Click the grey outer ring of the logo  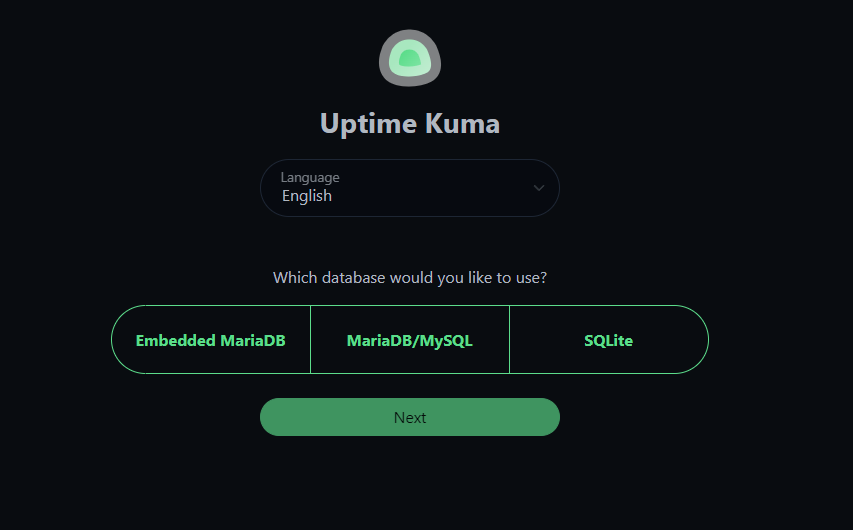click(x=387, y=60)
